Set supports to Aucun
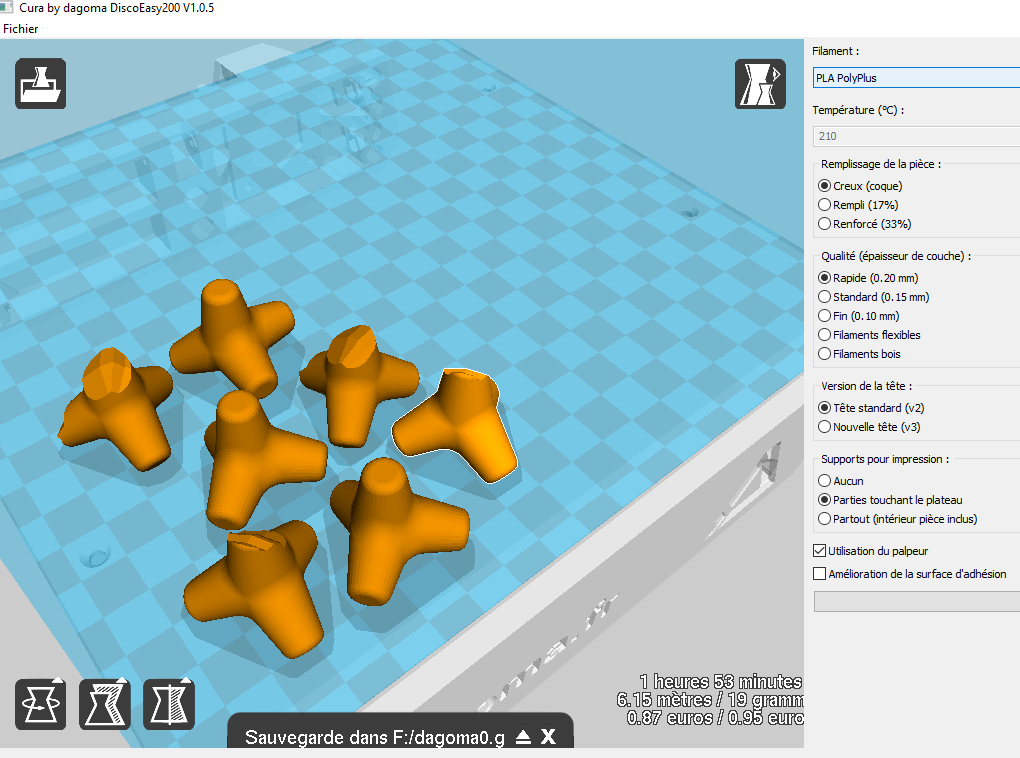Screen dimensions: 1020x758 pos(840,481)
